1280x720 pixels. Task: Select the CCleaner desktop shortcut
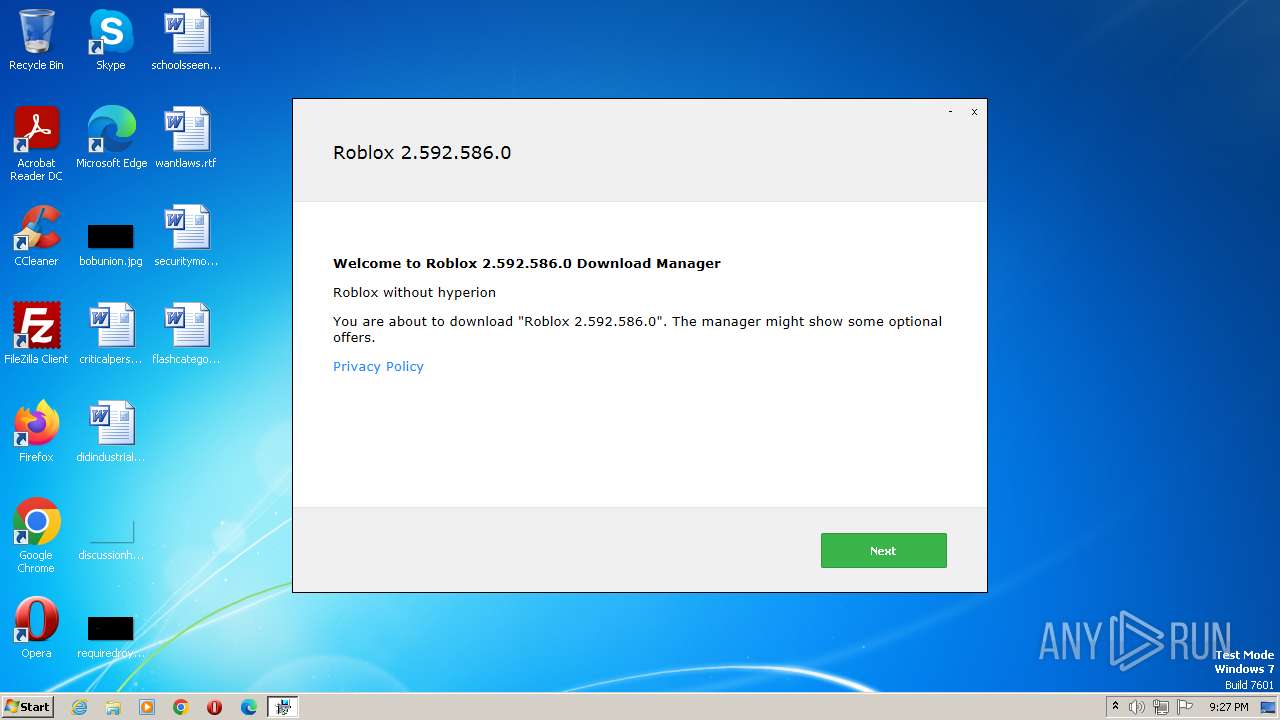coord(36,236)
